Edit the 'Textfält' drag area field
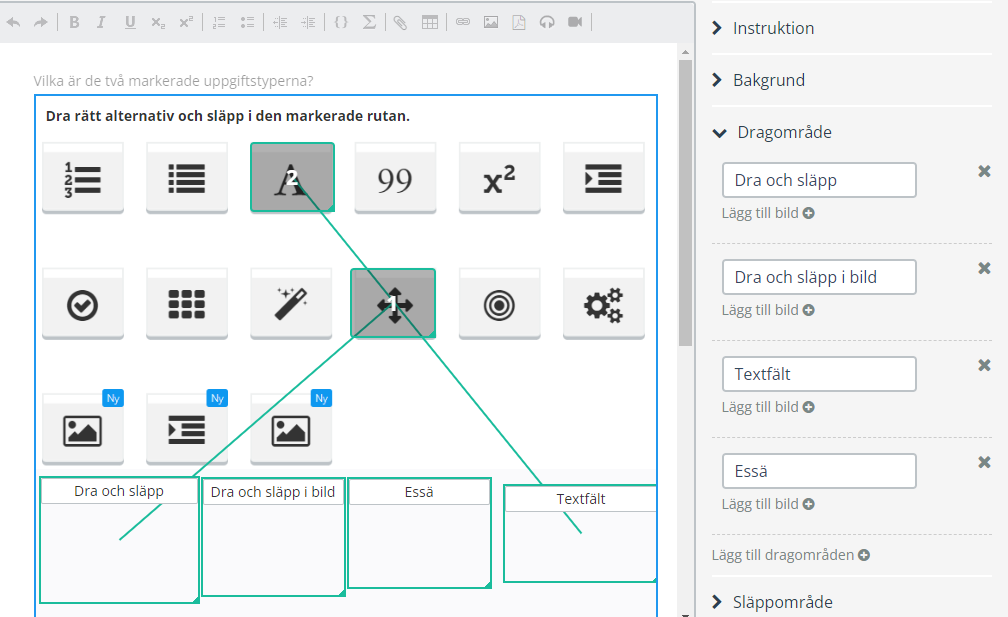The width and height of the screenshot is (1008, 617). pos(819,374)
